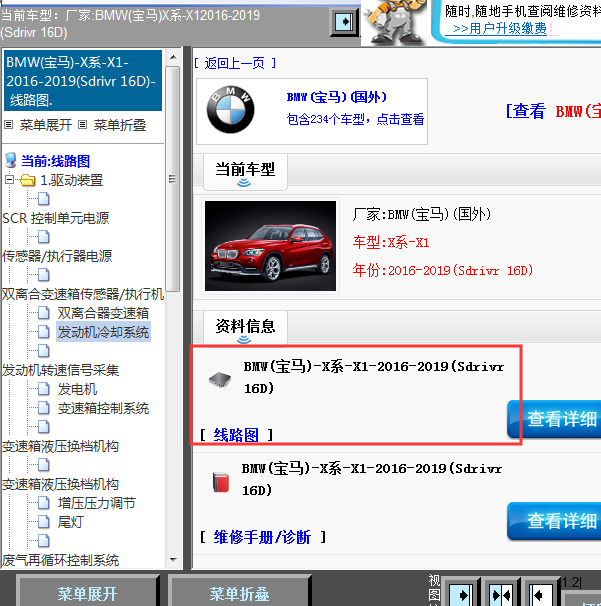
Task: Click the arrow icon beside current vehicle header
Action: tap(344, 22)
